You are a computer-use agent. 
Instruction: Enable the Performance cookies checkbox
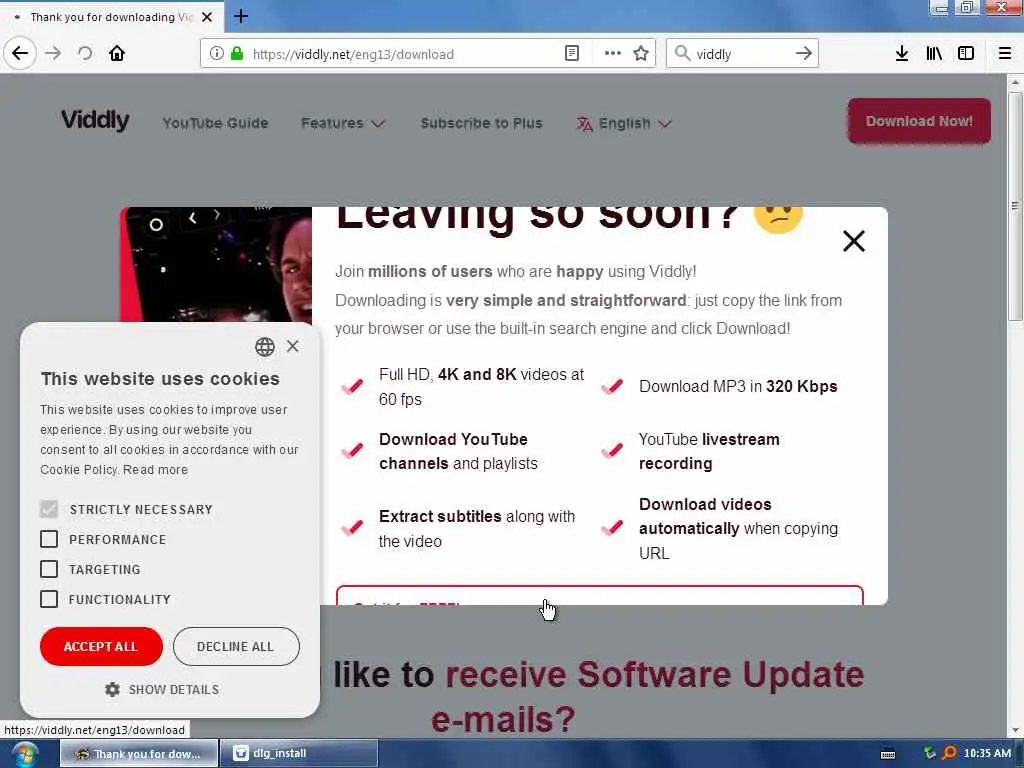pyautogui.click(x=49, y=539)
